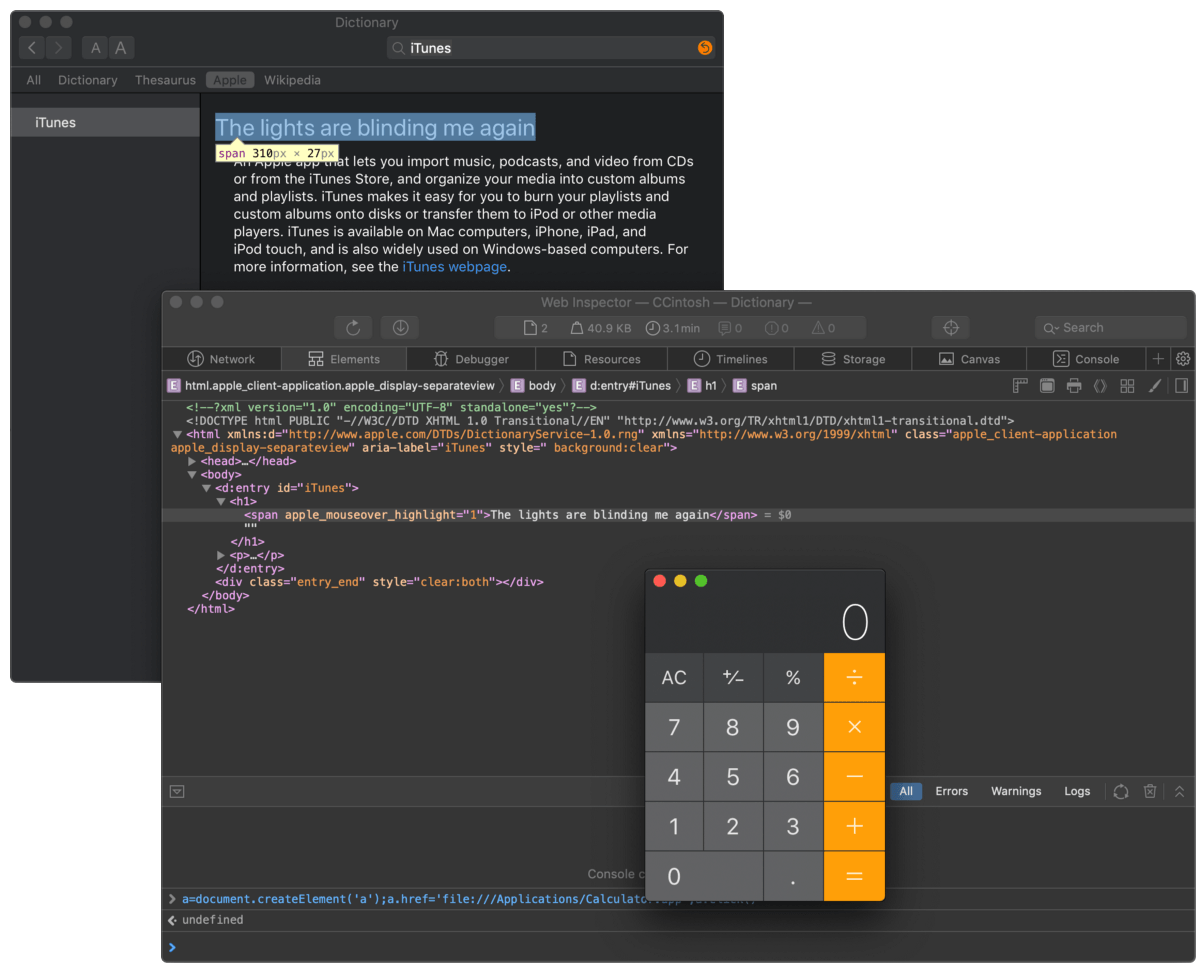This screenshot has width=1200, height=970.
Task: Collapse the console drawer with chevrons
Action: point(1179,791)
